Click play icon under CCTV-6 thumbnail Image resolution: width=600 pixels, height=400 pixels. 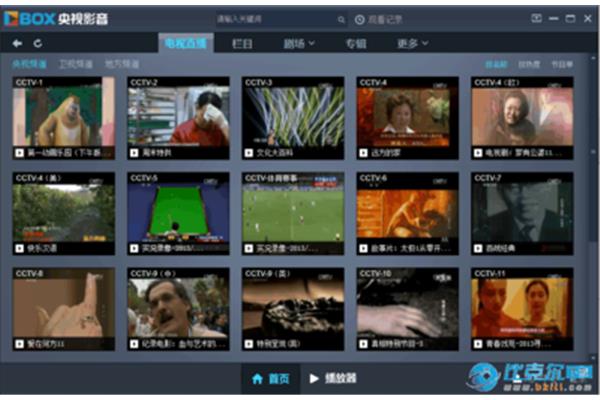click(x=363, y=248)
